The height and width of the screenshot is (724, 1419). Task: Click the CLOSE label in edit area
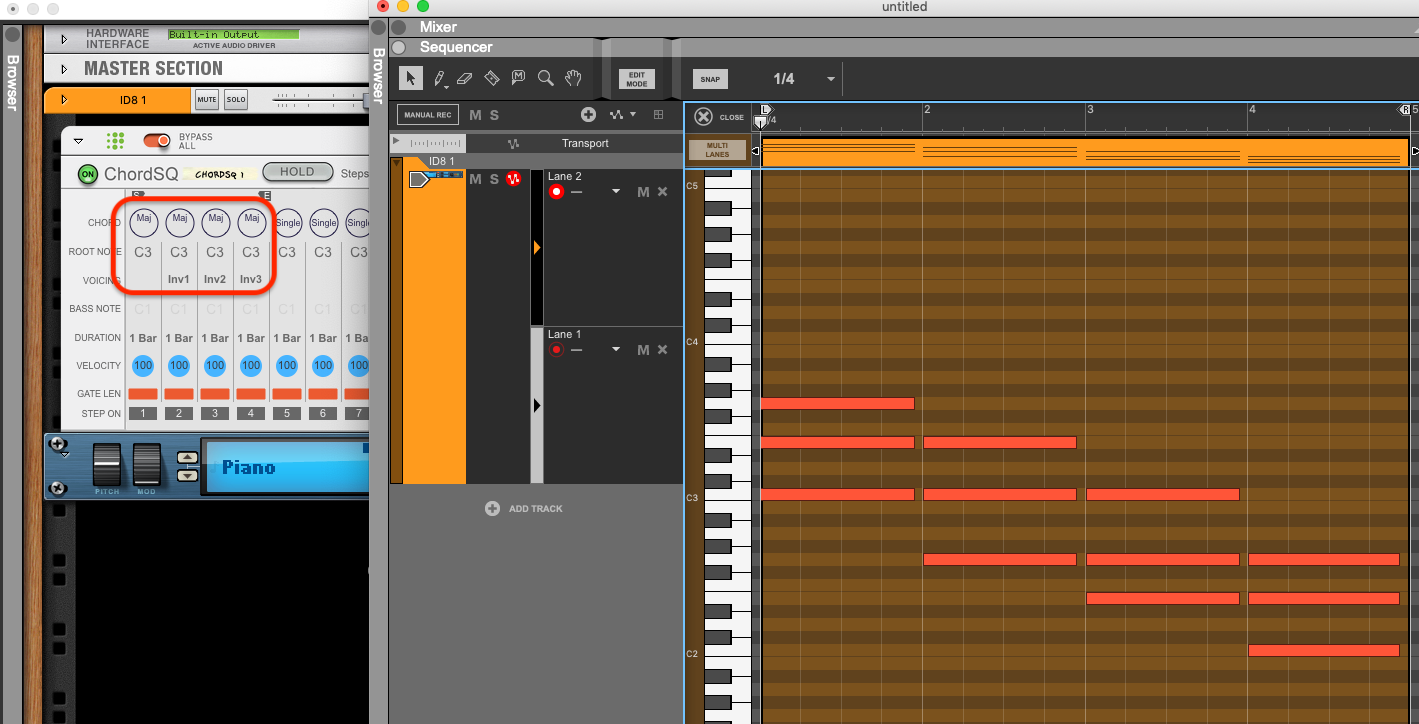[x=732, y=117]
